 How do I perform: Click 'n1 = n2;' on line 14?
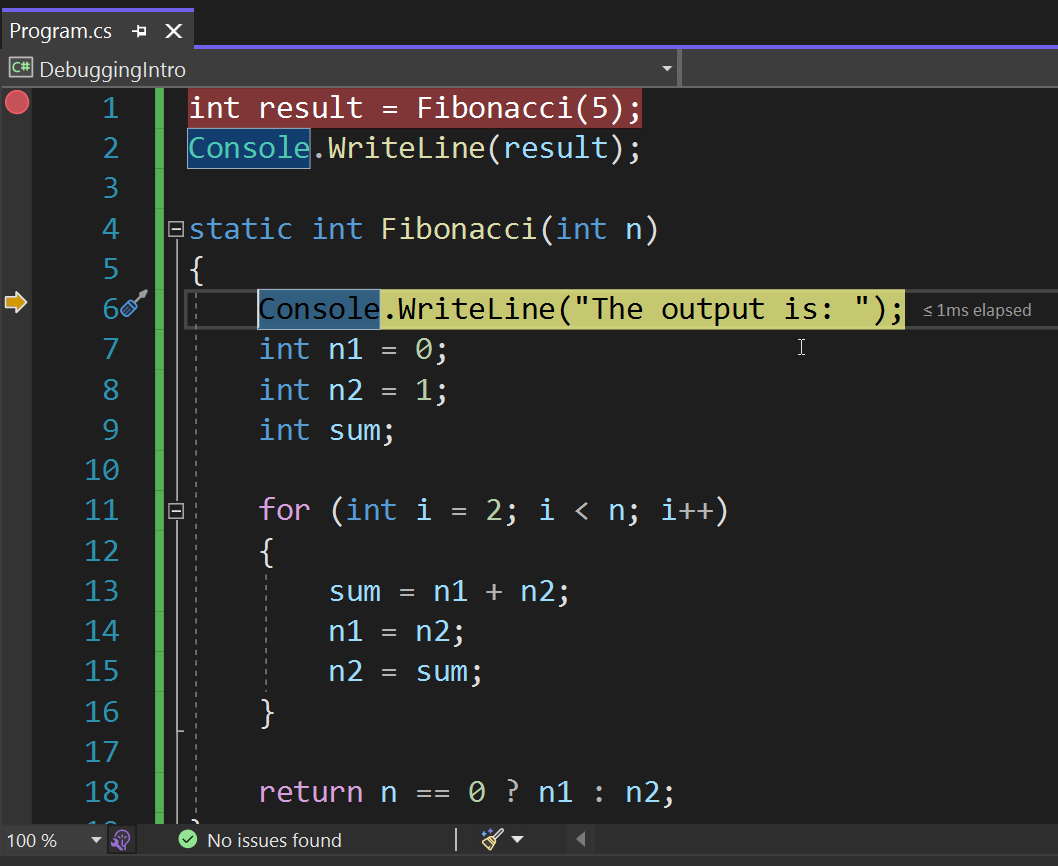pos(396,632)
